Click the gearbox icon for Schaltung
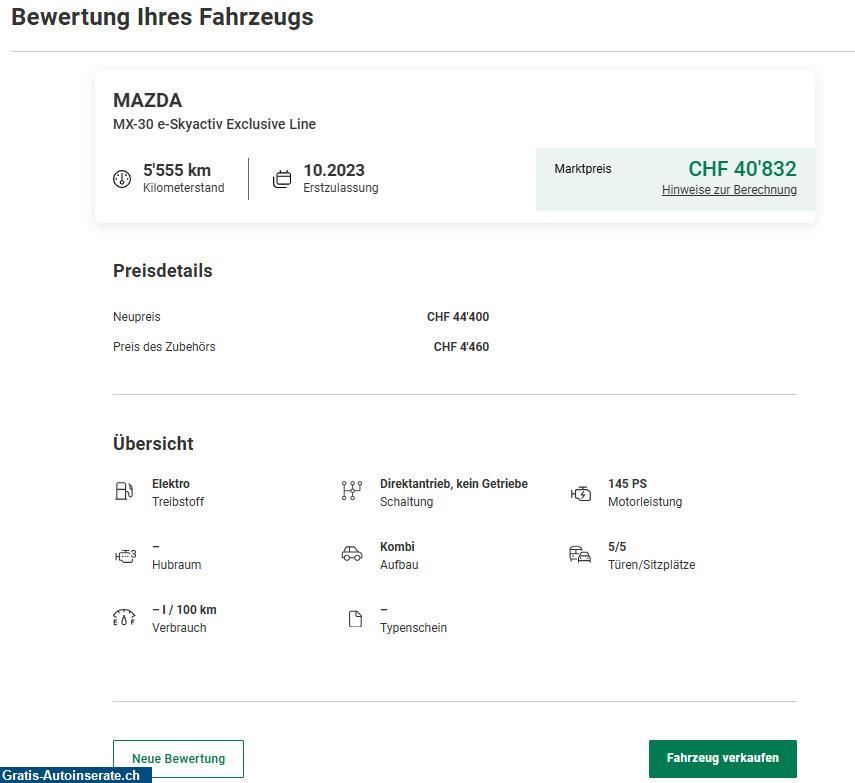 352,491
